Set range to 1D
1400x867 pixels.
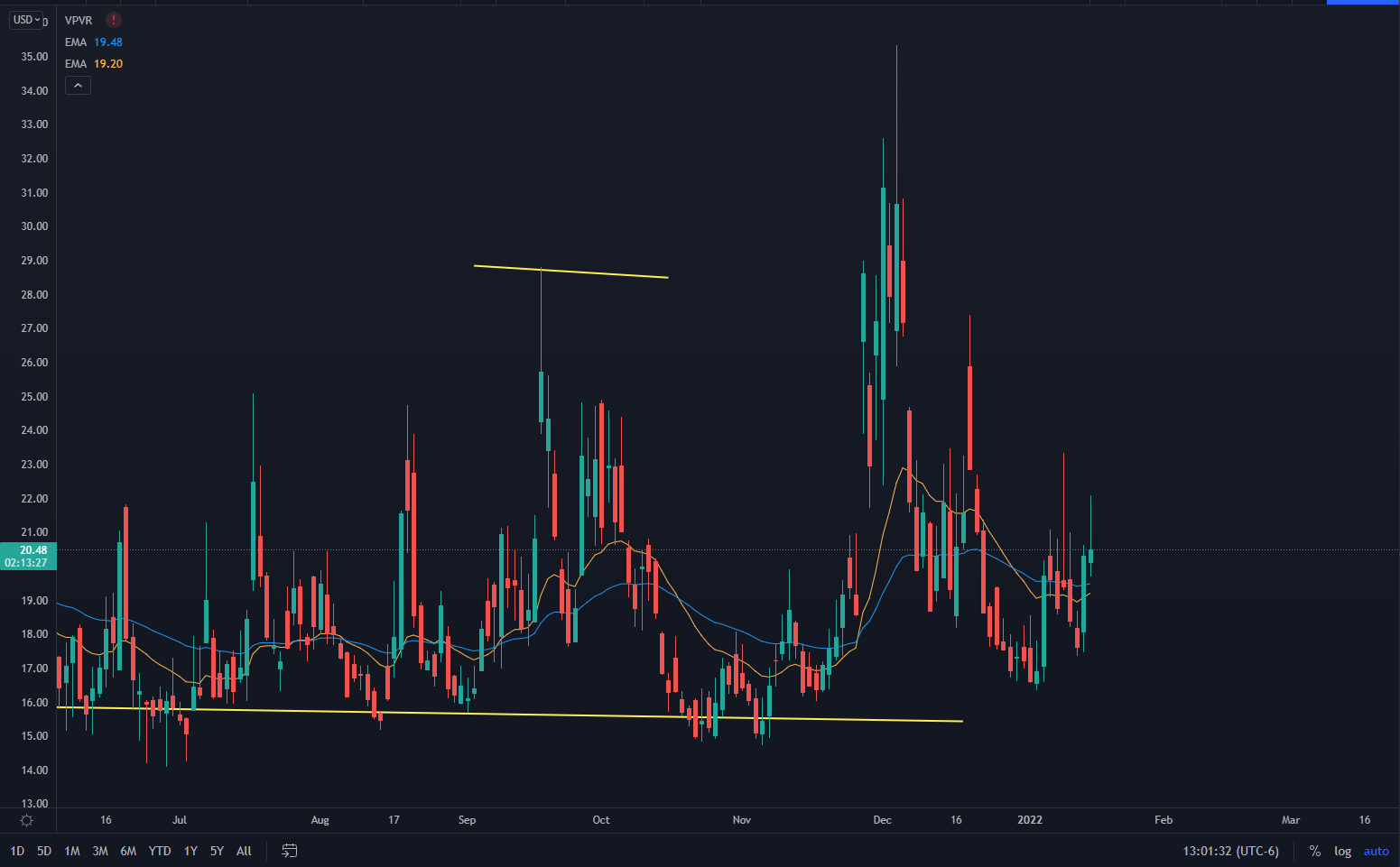17,851
